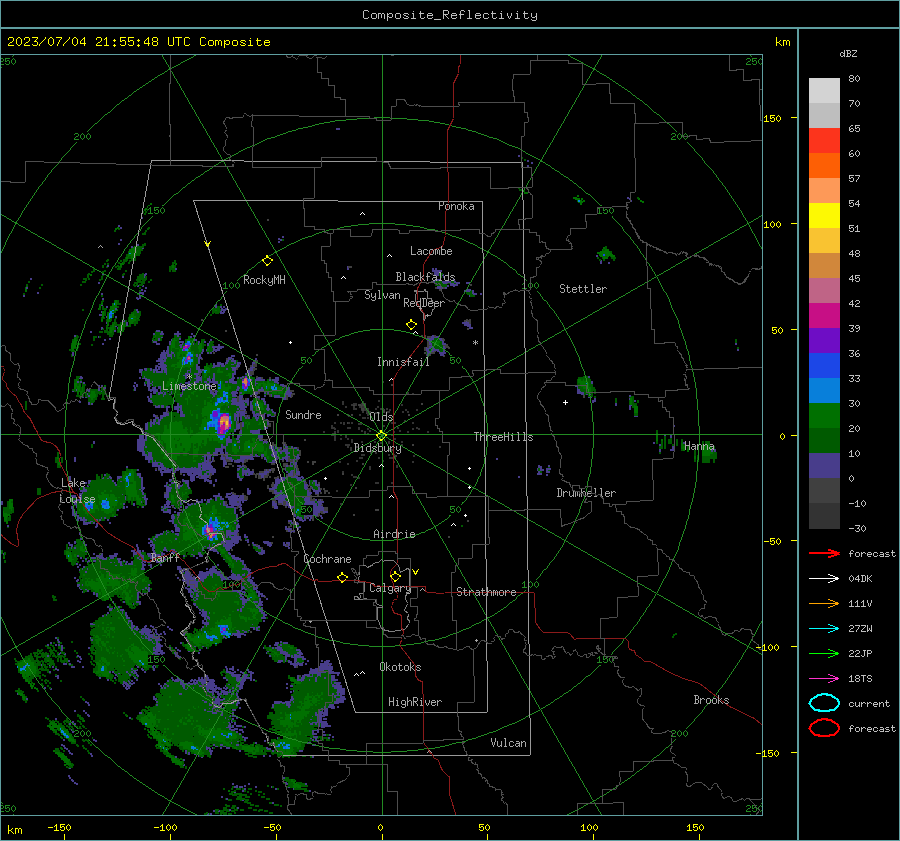
Task: Click the cyan 27ZW arrow icon
Action: click(824, 629)
